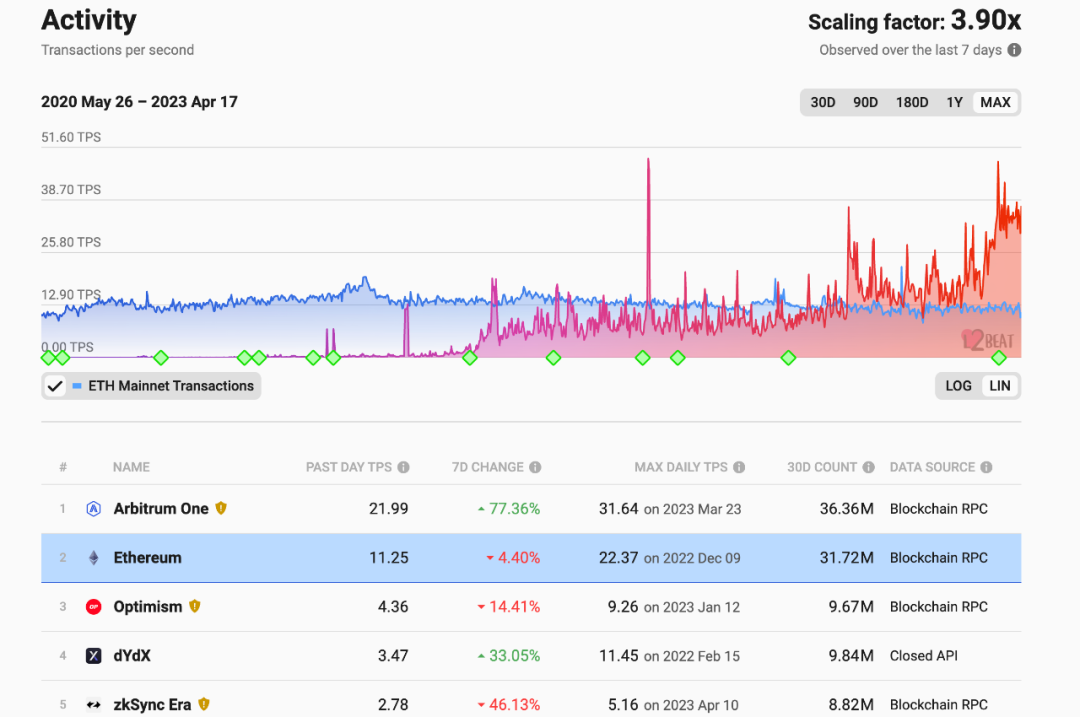1080x717 pixels.
Task: Toggle the ETH Mainnet Transactions checkbox
Action: coord(56,386)
